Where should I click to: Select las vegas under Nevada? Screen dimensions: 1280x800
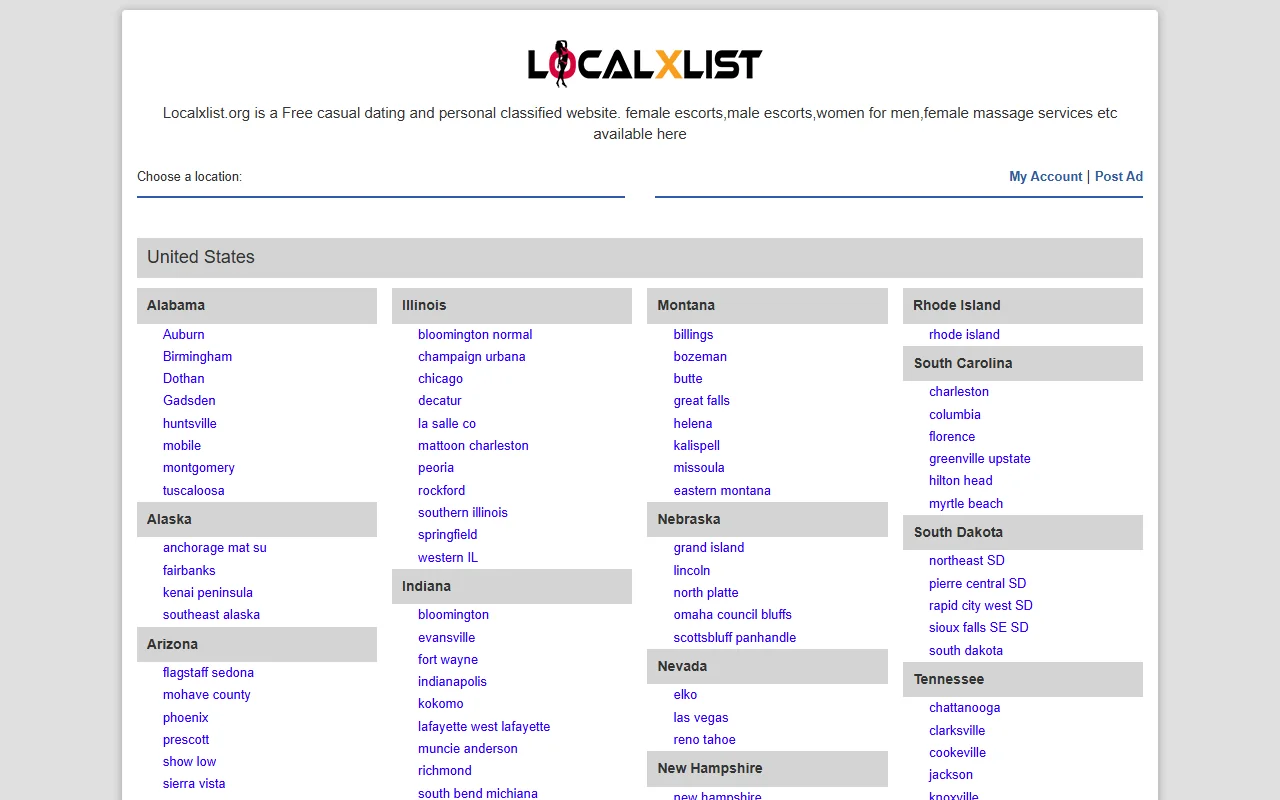[701, 717]
